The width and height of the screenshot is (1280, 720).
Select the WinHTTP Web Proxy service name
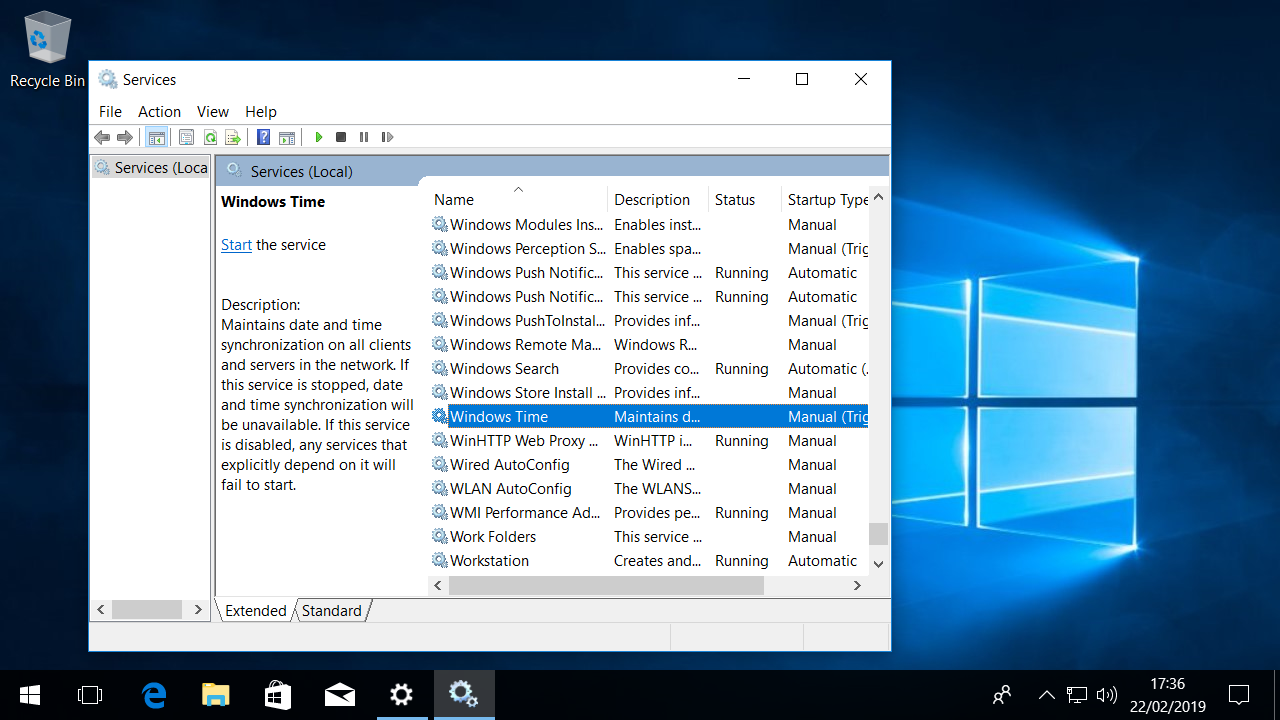pos(525,441)
